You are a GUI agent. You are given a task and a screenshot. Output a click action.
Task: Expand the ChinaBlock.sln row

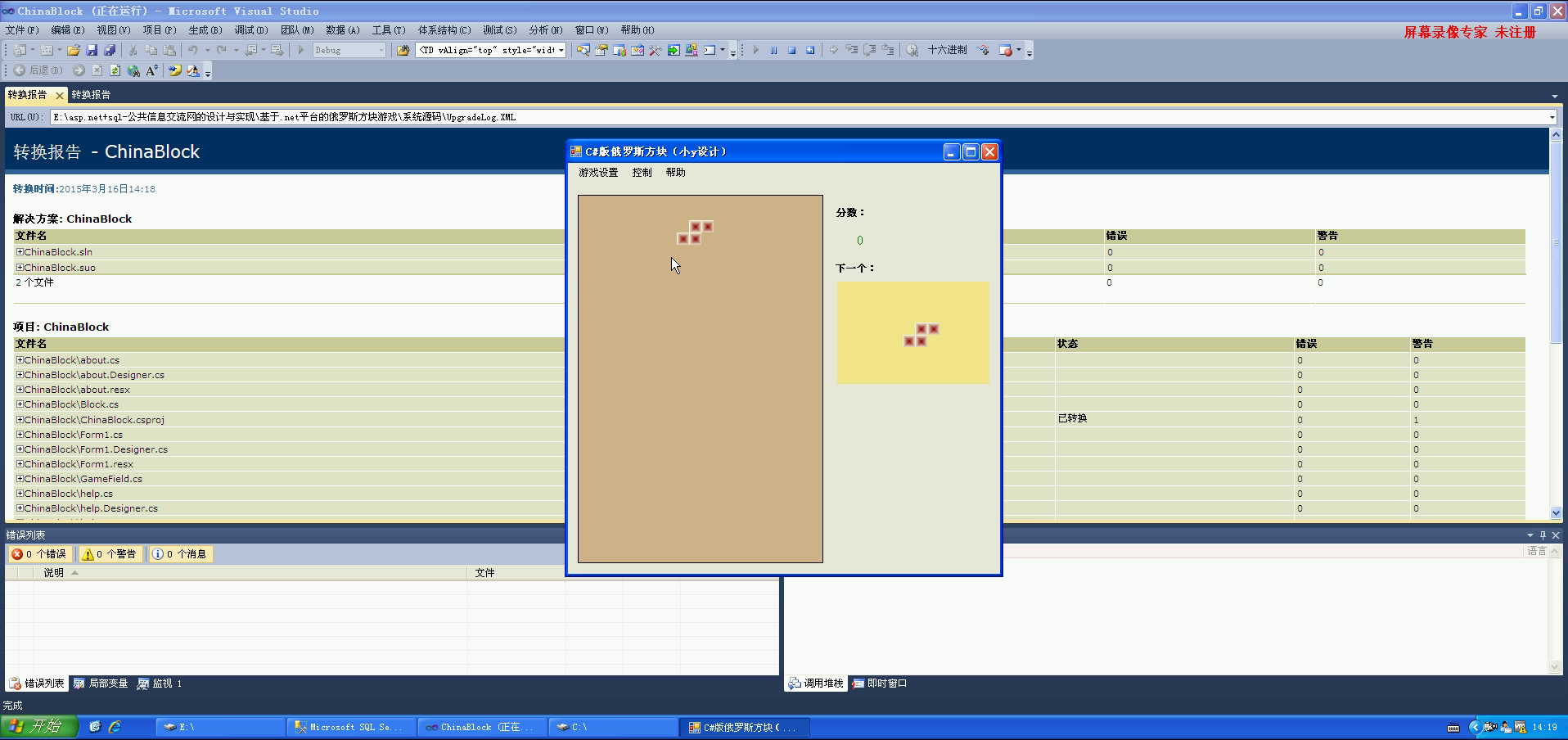tap(20, 252)
